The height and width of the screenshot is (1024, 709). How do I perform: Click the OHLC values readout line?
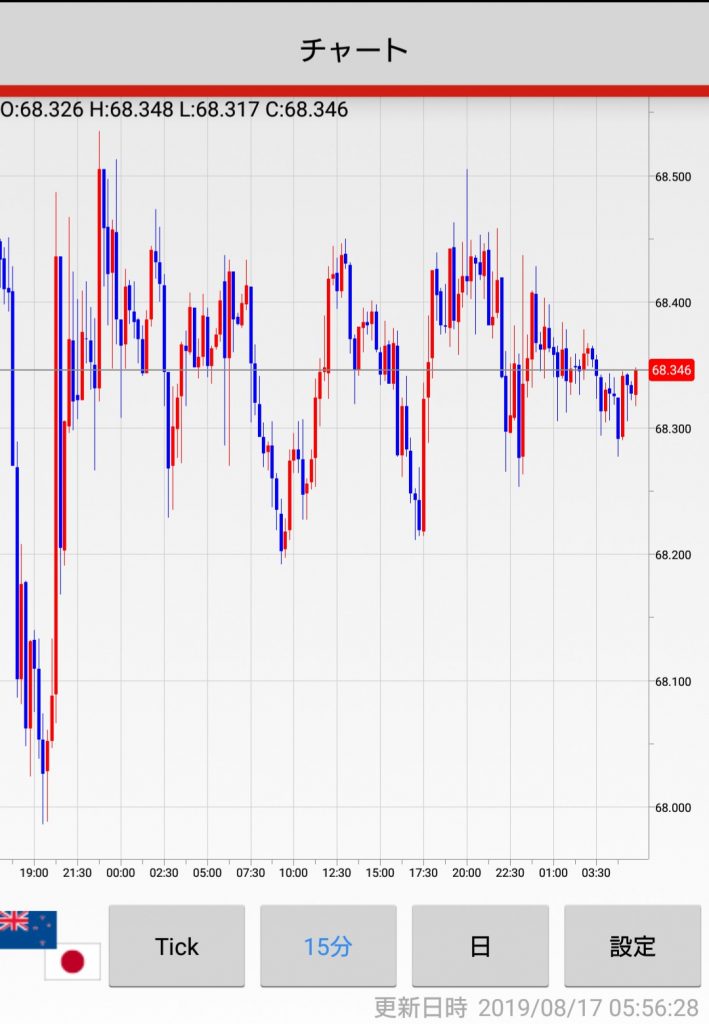coord(175,109)
